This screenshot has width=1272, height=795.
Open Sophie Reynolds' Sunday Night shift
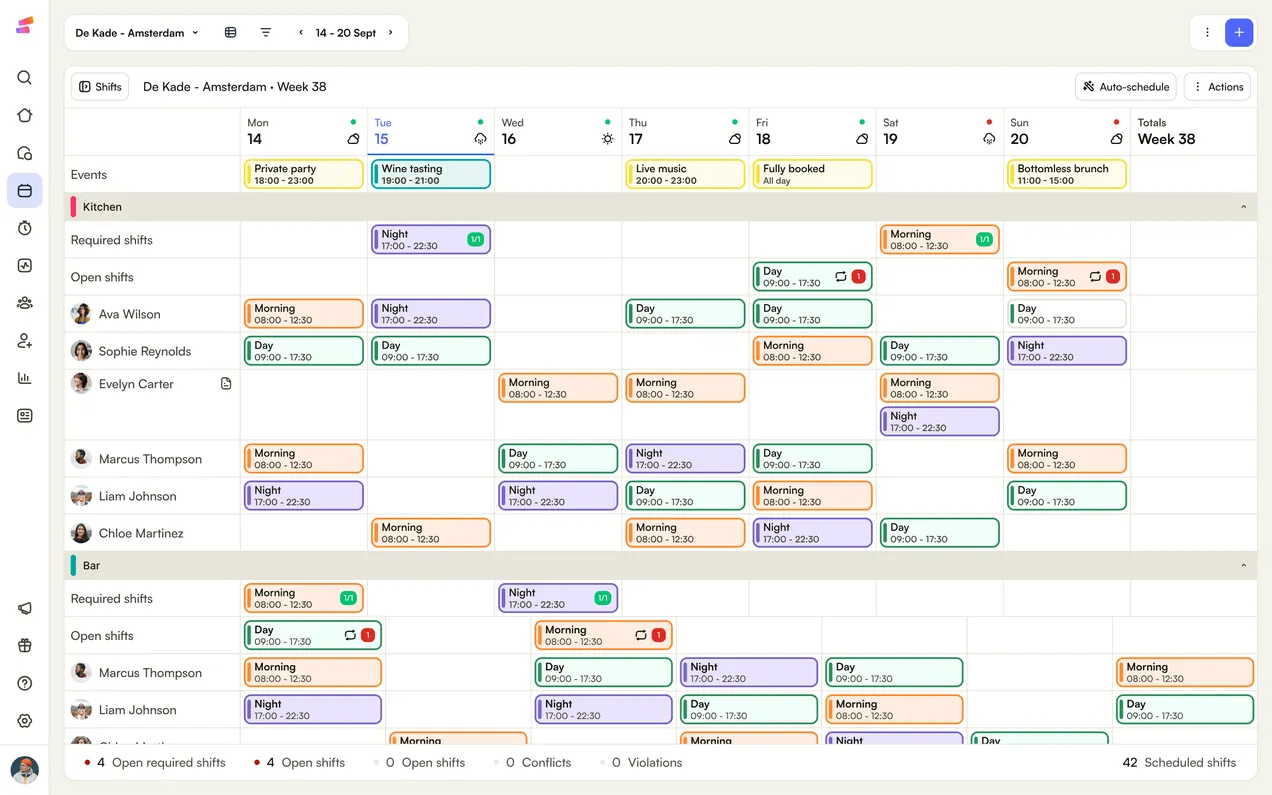tap(1066, 351)
